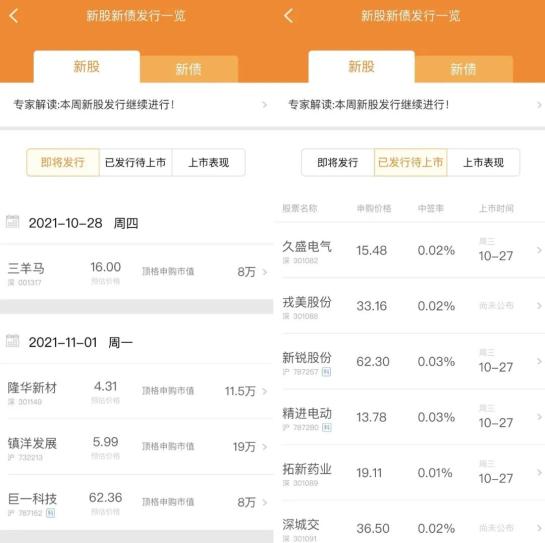Select 已发行待上市 filter on right screen
Screen dimensions: 545x543
[x=411, y=162]
